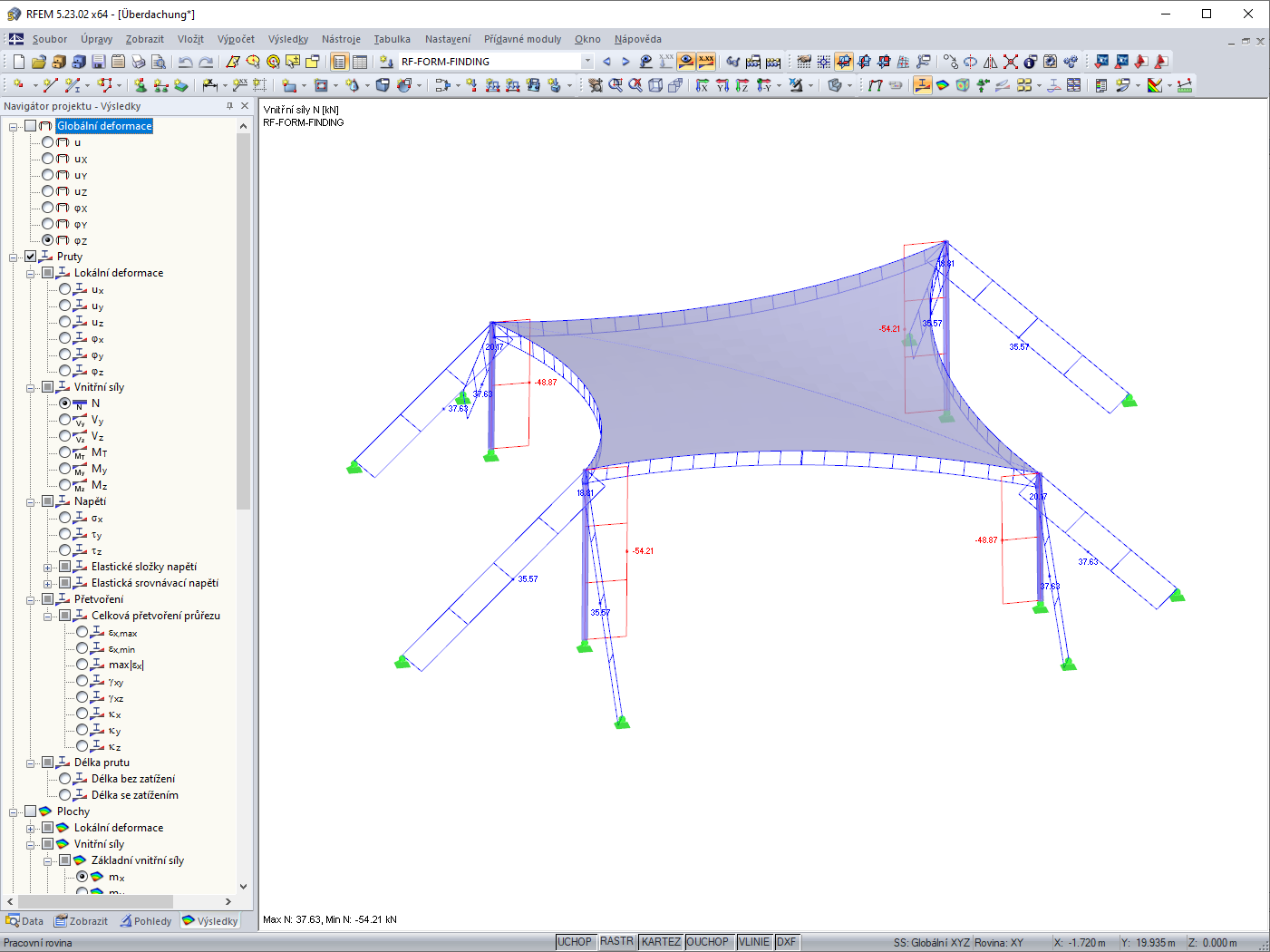Select the Vy internal force radio button
Screen dimensions: 1270x952
[65, 420]
